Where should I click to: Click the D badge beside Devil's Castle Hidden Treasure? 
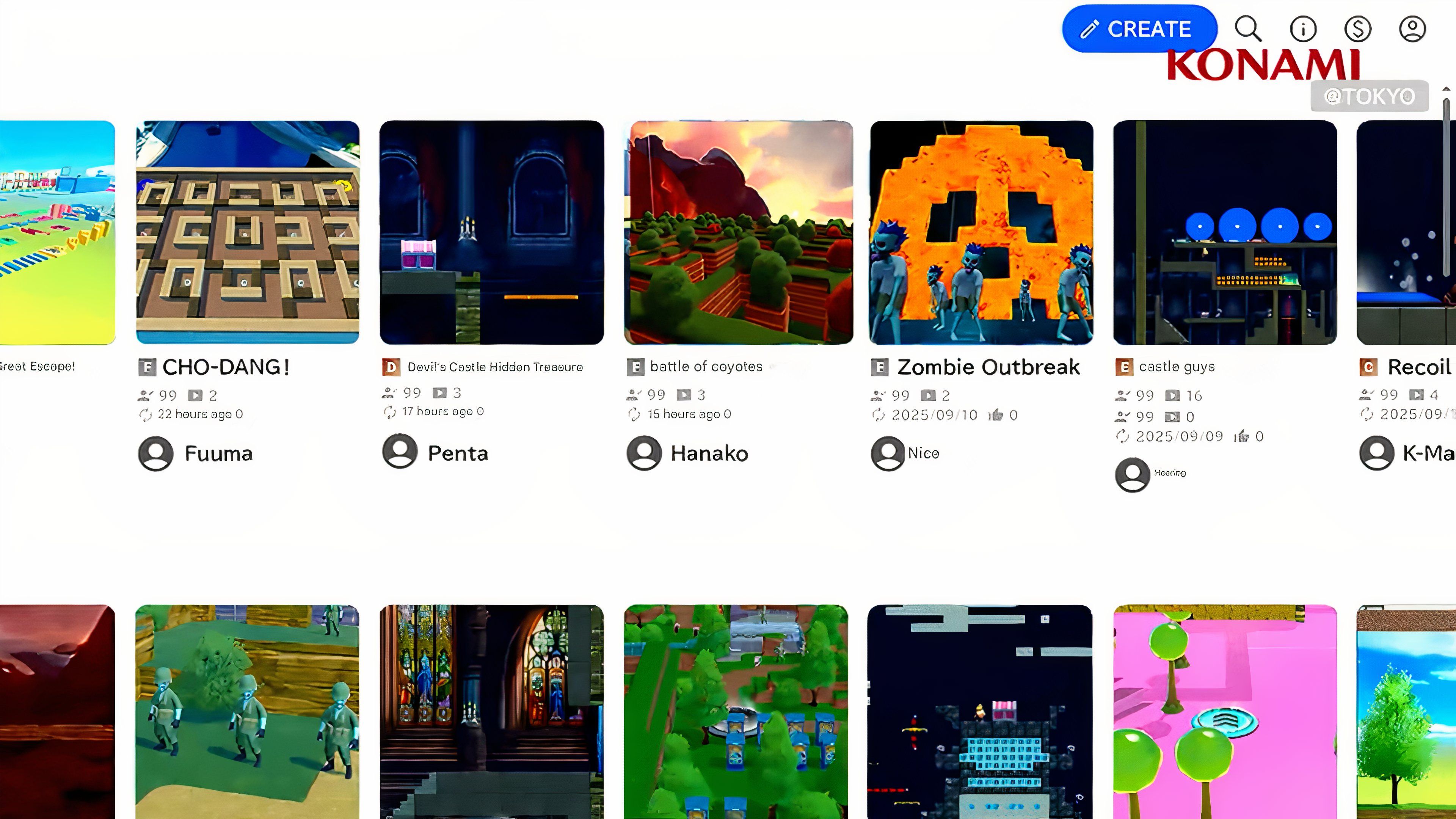tap(391, 367)
